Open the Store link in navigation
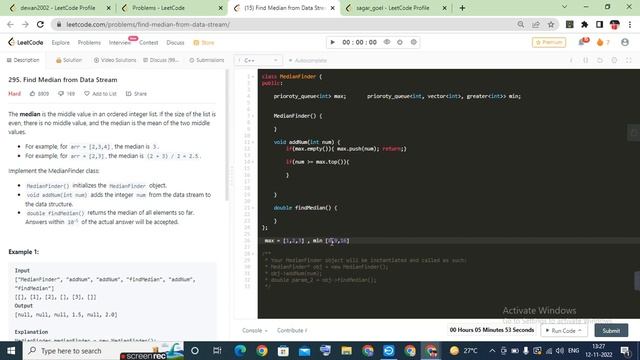 [x=204, y=42]
